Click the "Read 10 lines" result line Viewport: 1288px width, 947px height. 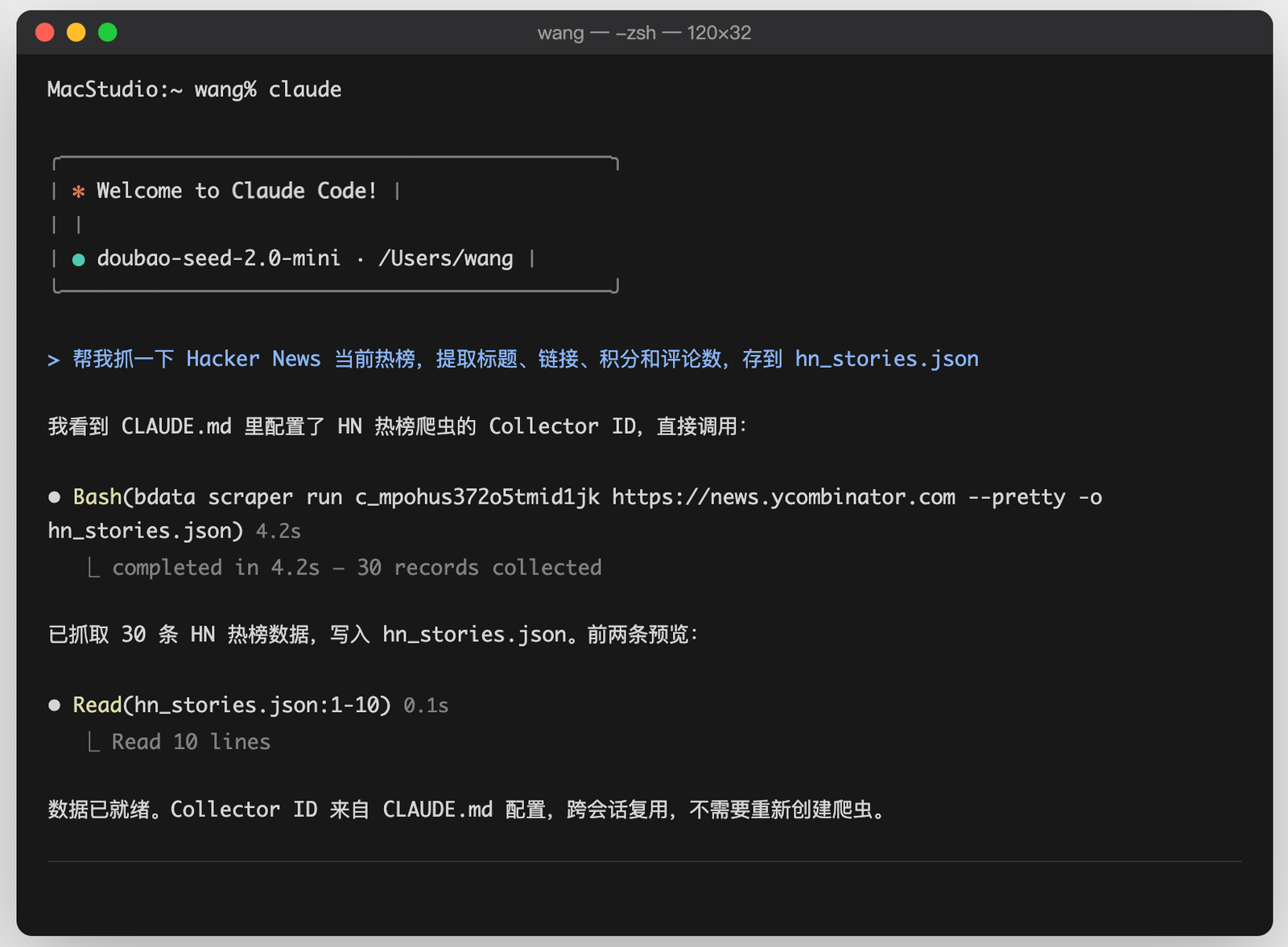click(191, 742)
